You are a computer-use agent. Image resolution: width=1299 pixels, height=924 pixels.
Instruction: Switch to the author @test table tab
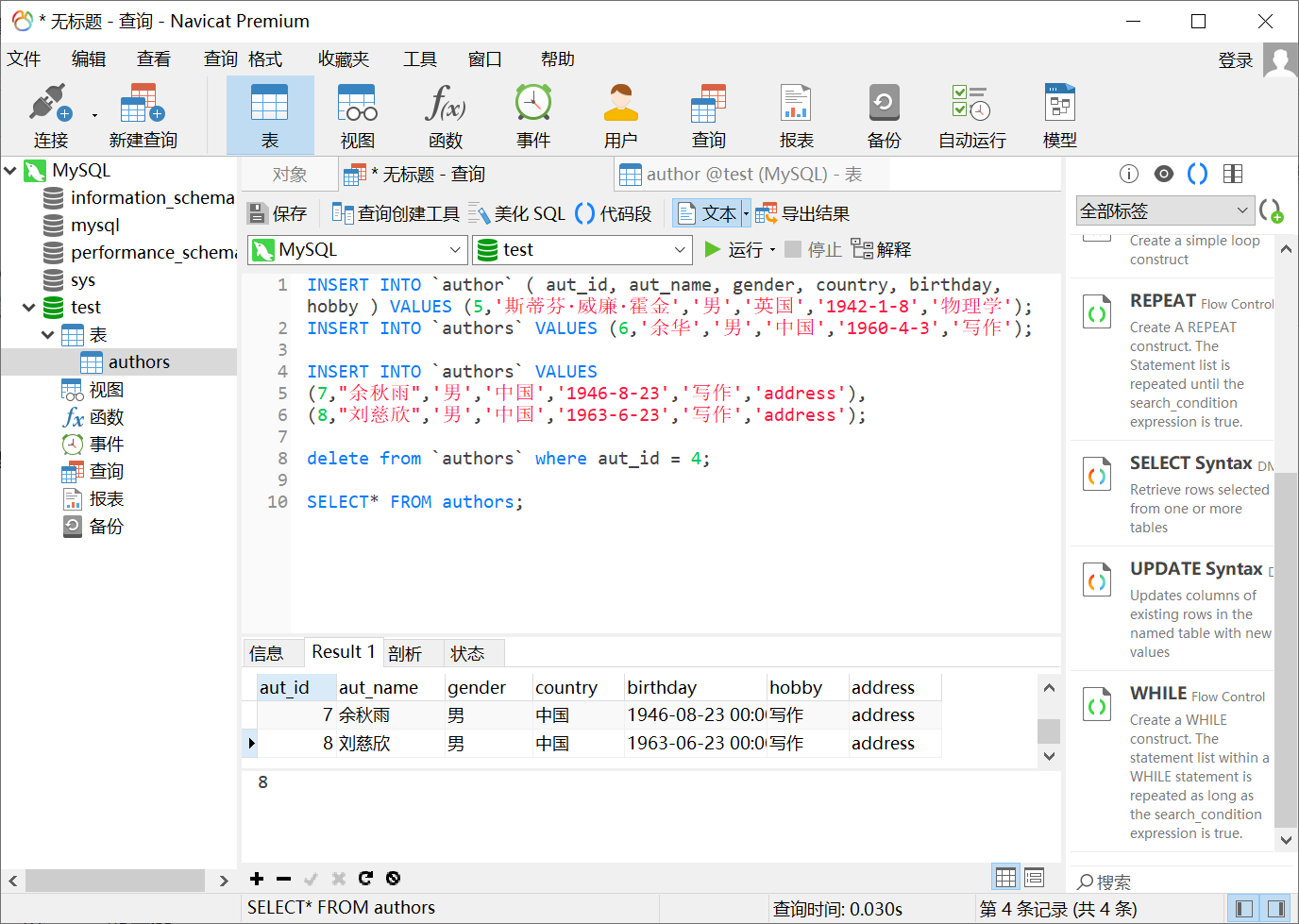tap(752, 175)
